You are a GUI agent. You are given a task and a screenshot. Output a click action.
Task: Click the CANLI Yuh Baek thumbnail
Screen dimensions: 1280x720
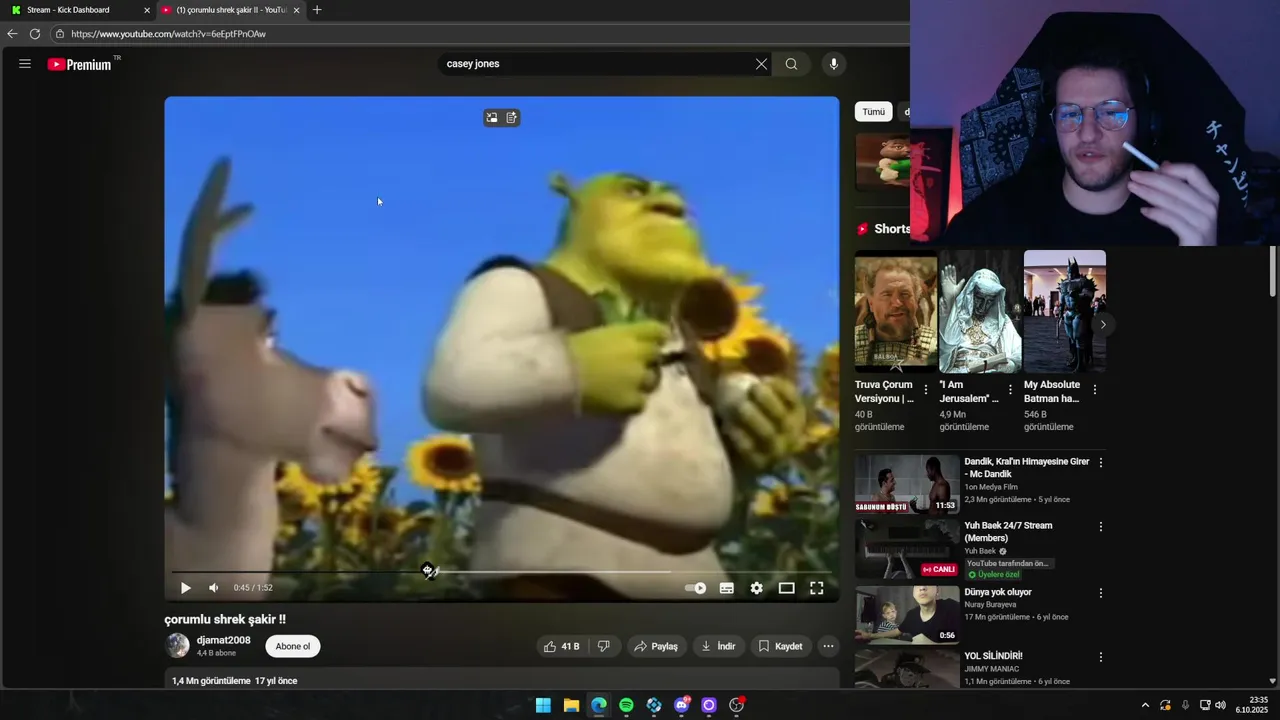click(x=907, y=549)
